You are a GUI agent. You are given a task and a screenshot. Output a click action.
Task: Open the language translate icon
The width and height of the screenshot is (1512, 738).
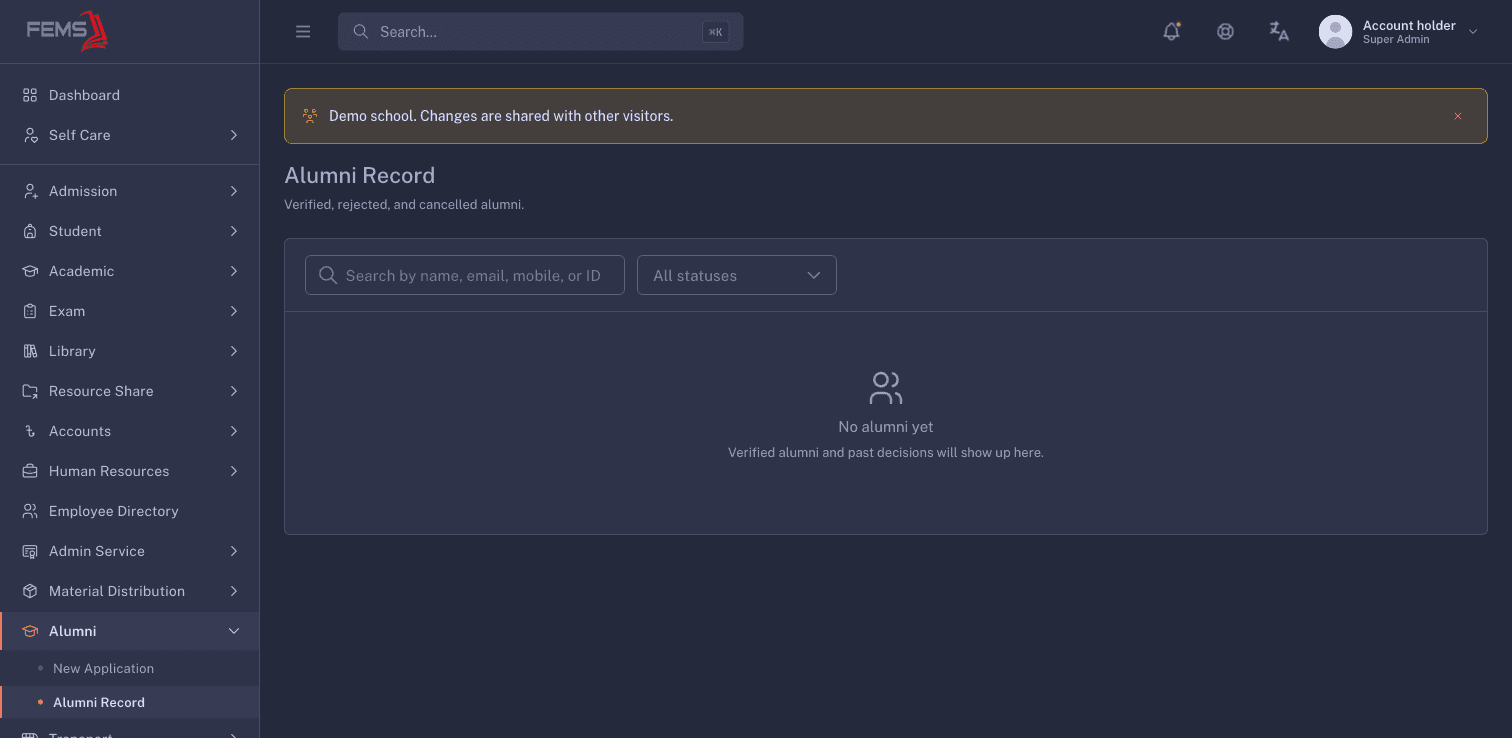click(x=1279, y=31)
